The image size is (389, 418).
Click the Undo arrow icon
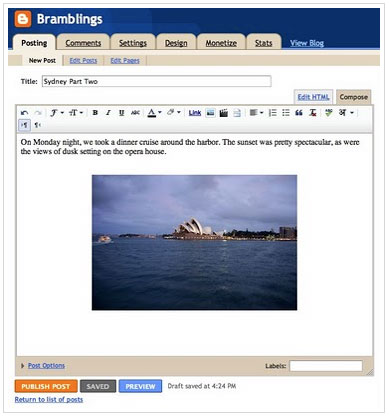(x=24, y=113)
